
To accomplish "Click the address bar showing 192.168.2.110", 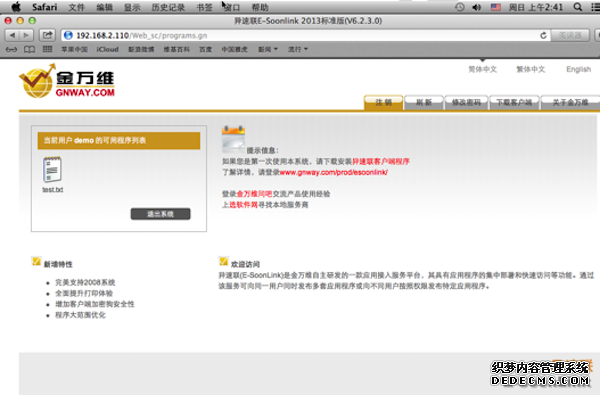I will 306,35.
